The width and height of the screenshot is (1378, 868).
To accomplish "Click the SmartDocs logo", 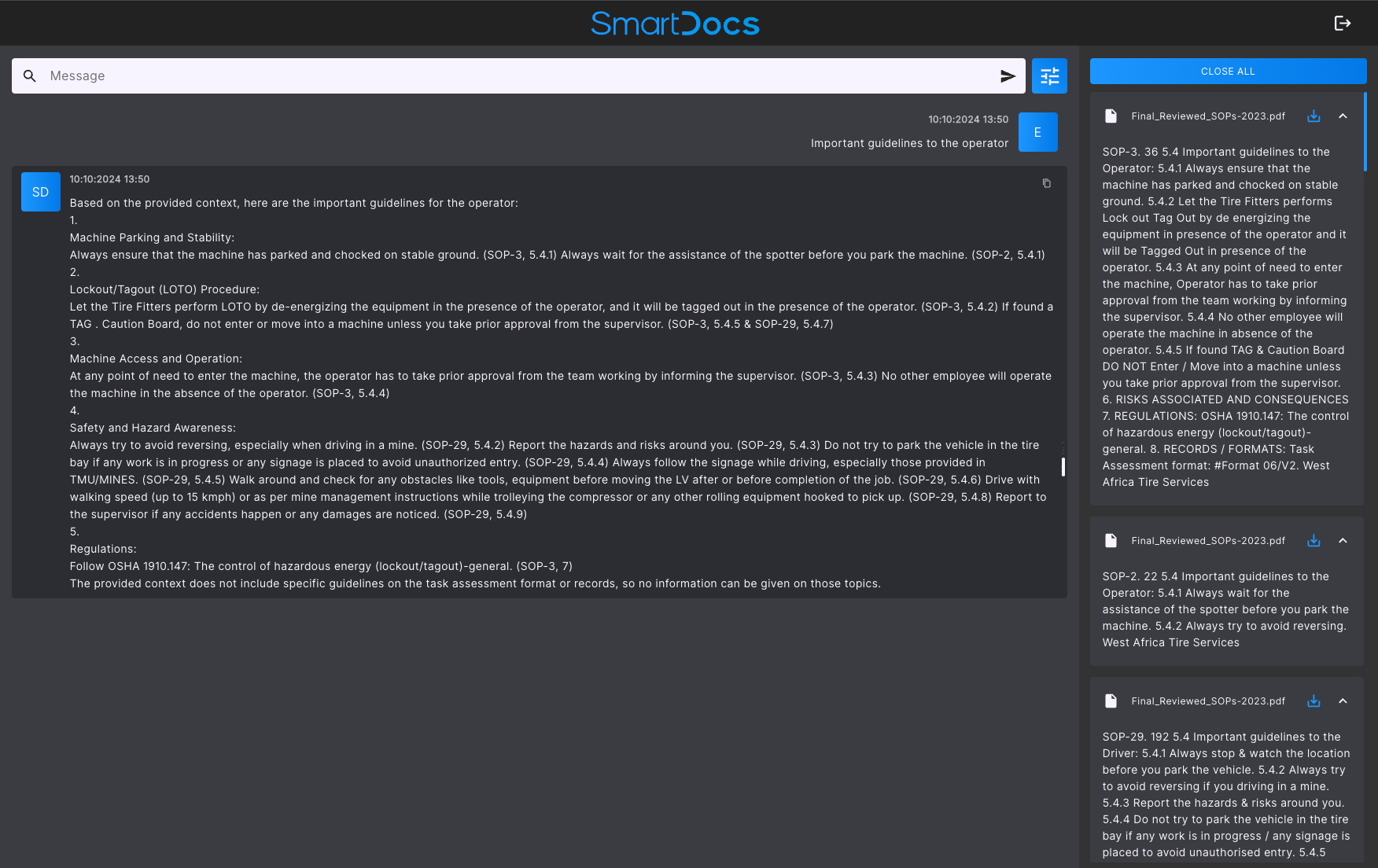I will point(675,24).
